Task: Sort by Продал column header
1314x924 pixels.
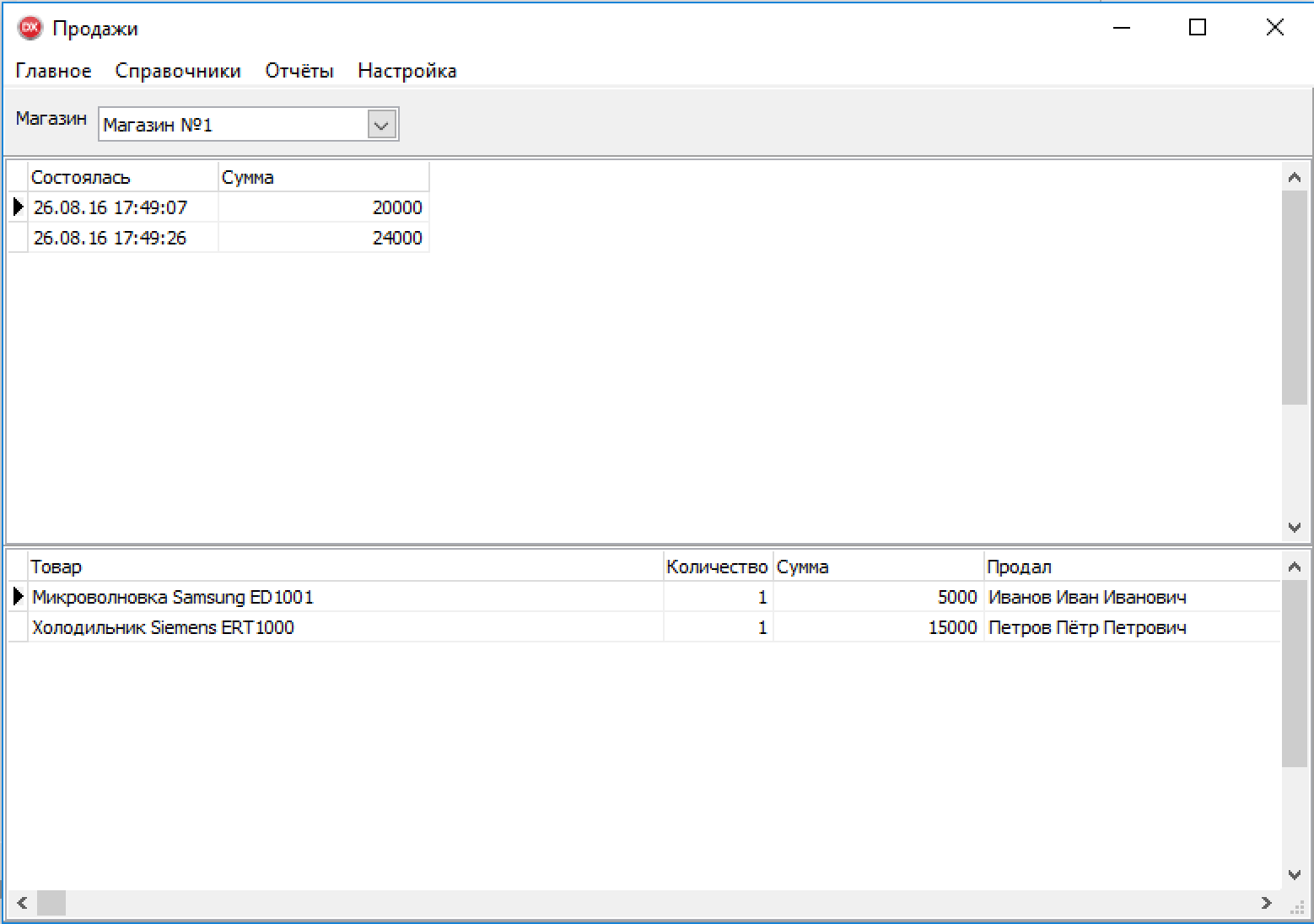Action: [x=1133, y=567]
